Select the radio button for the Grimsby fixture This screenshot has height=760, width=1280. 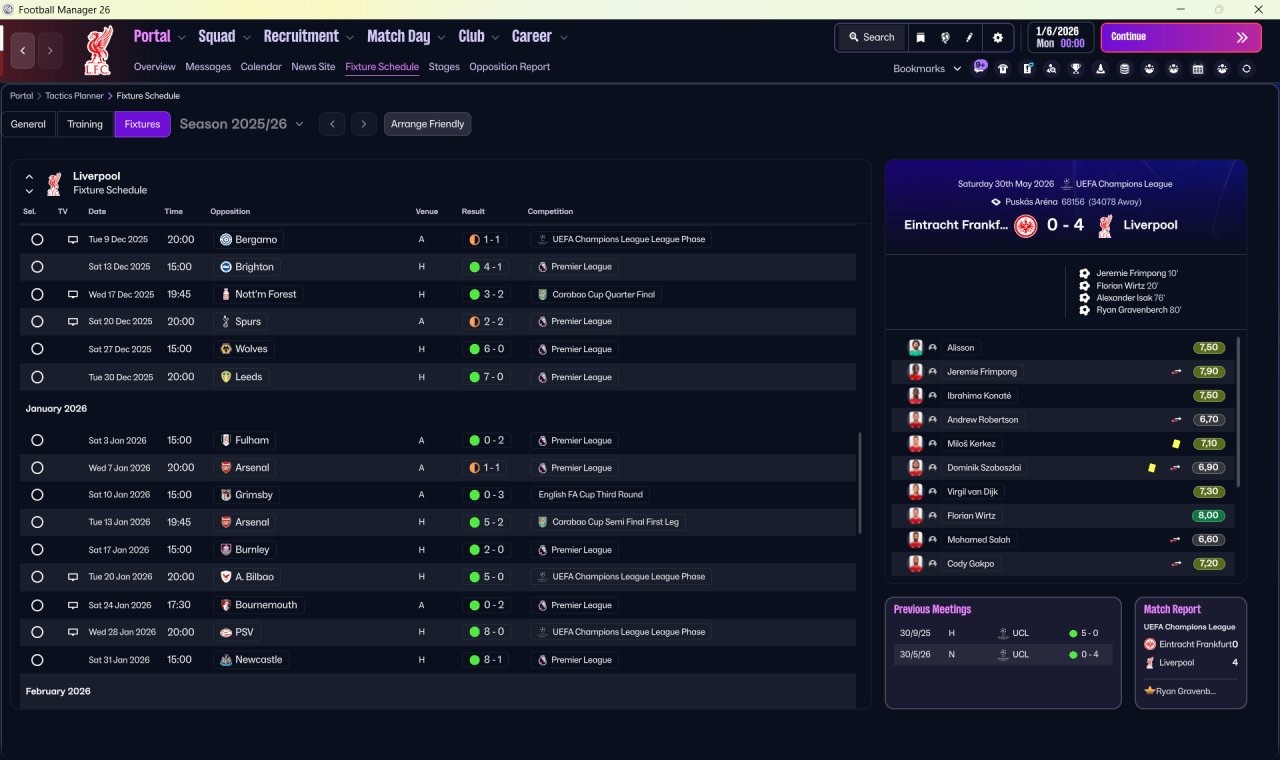tap(37, 495)
